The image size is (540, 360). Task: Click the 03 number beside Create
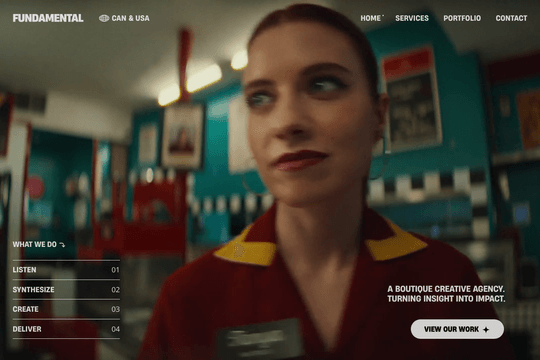[115, 309]
